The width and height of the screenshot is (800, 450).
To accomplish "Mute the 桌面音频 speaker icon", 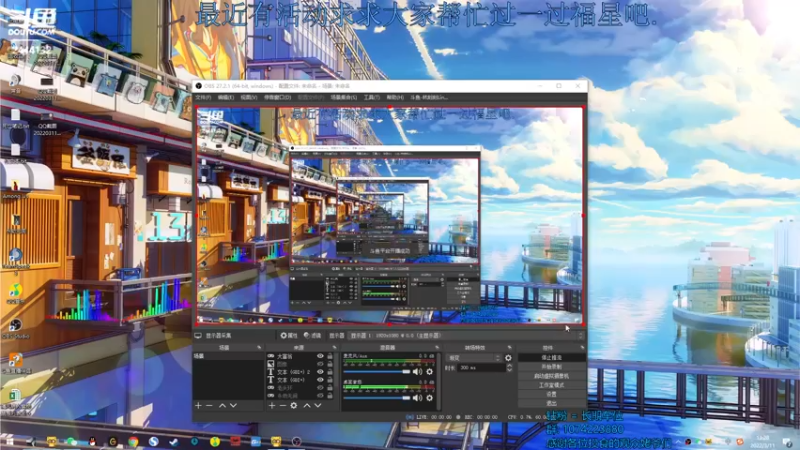I will [x=417, y=397].
